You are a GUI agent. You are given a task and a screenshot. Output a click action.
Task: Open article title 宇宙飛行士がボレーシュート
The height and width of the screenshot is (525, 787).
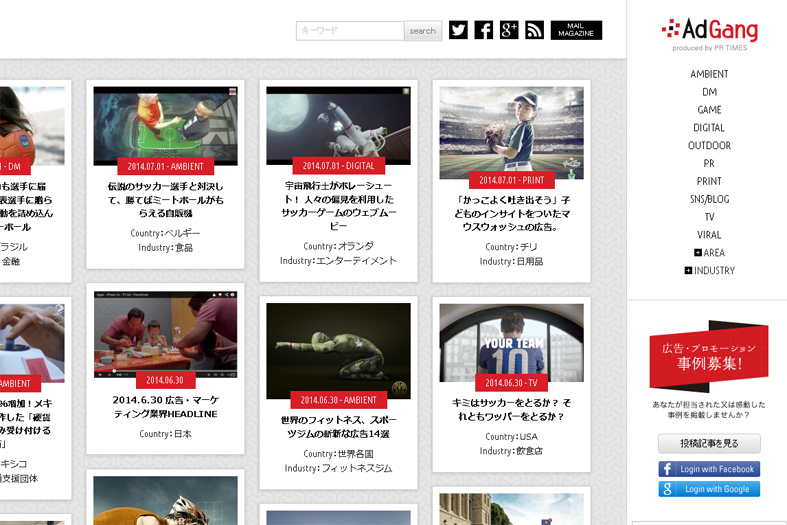[339, 206]
